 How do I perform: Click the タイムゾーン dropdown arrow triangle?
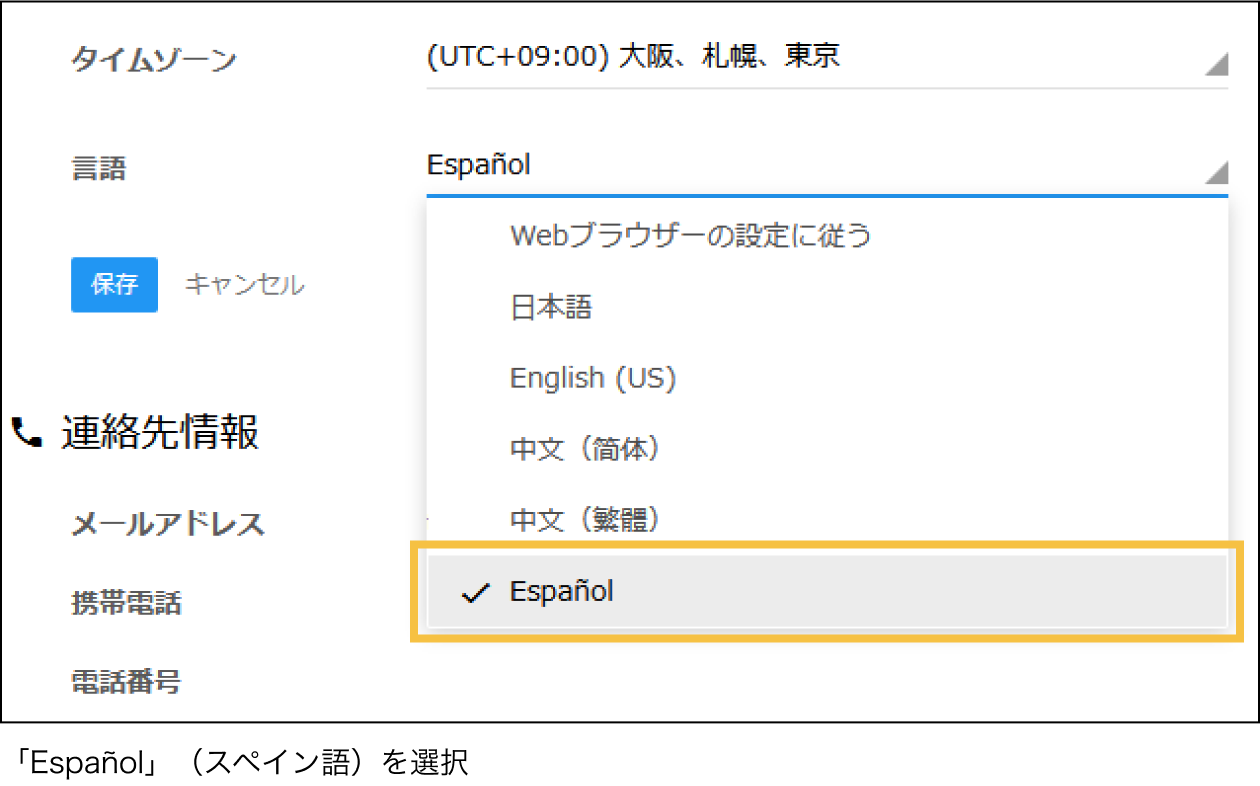[x=1215, y=66]
